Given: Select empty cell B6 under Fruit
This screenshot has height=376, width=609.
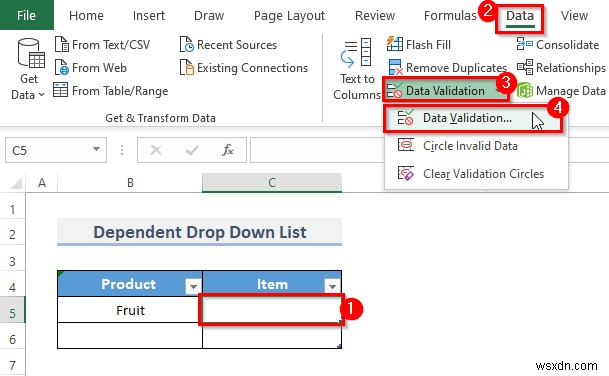Looking at the screenshot, I should coord(130,336).
